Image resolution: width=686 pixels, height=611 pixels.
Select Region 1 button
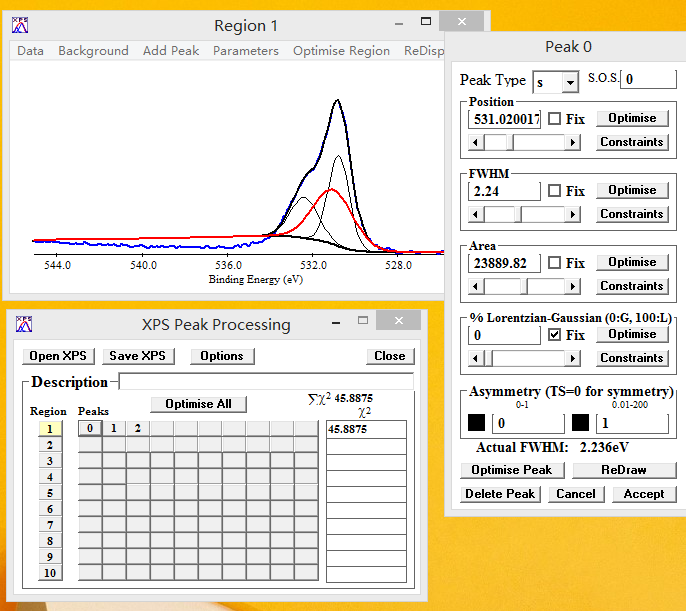point(50,429)
